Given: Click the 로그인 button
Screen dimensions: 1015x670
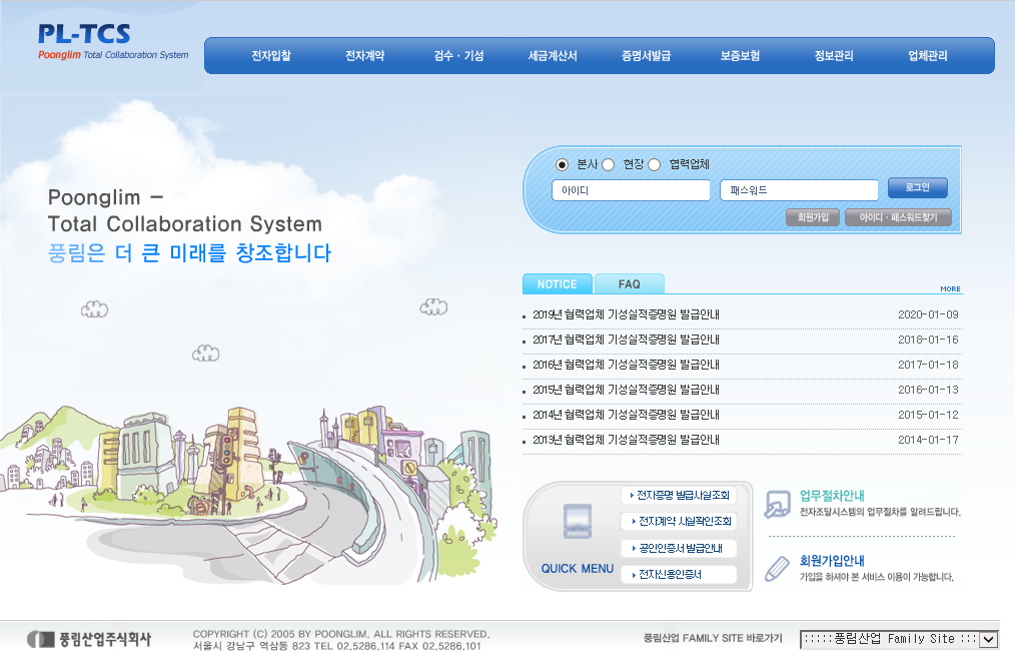Looking at the screenshot, I should (x=918, y=188).
